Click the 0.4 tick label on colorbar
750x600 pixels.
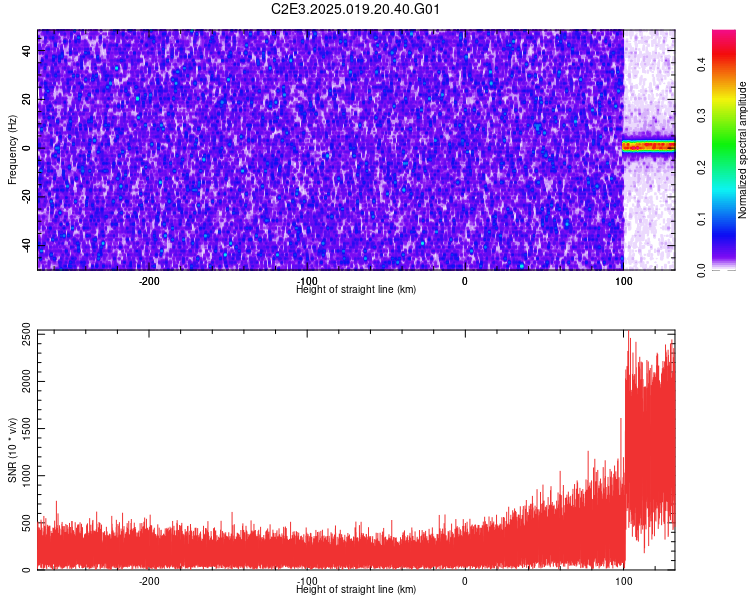click(702, 65)
